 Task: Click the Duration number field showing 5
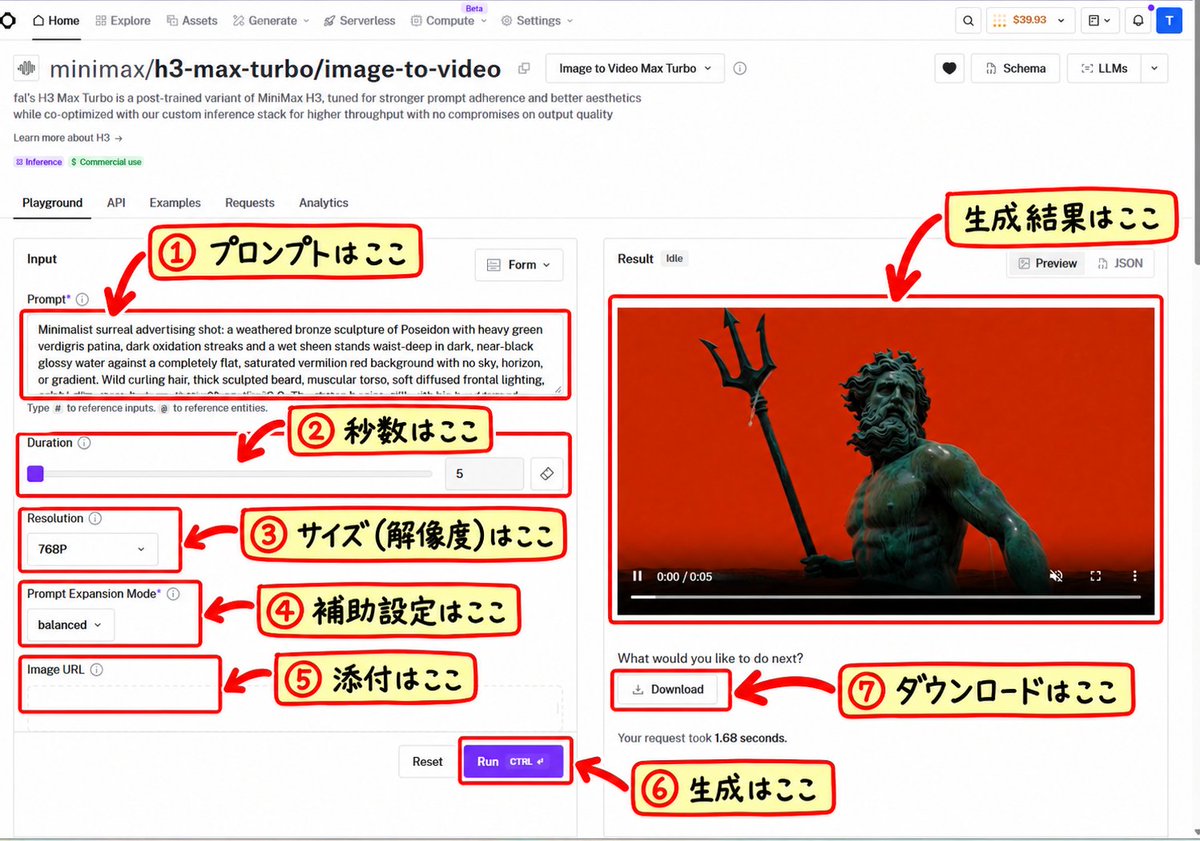click(484, 474)
